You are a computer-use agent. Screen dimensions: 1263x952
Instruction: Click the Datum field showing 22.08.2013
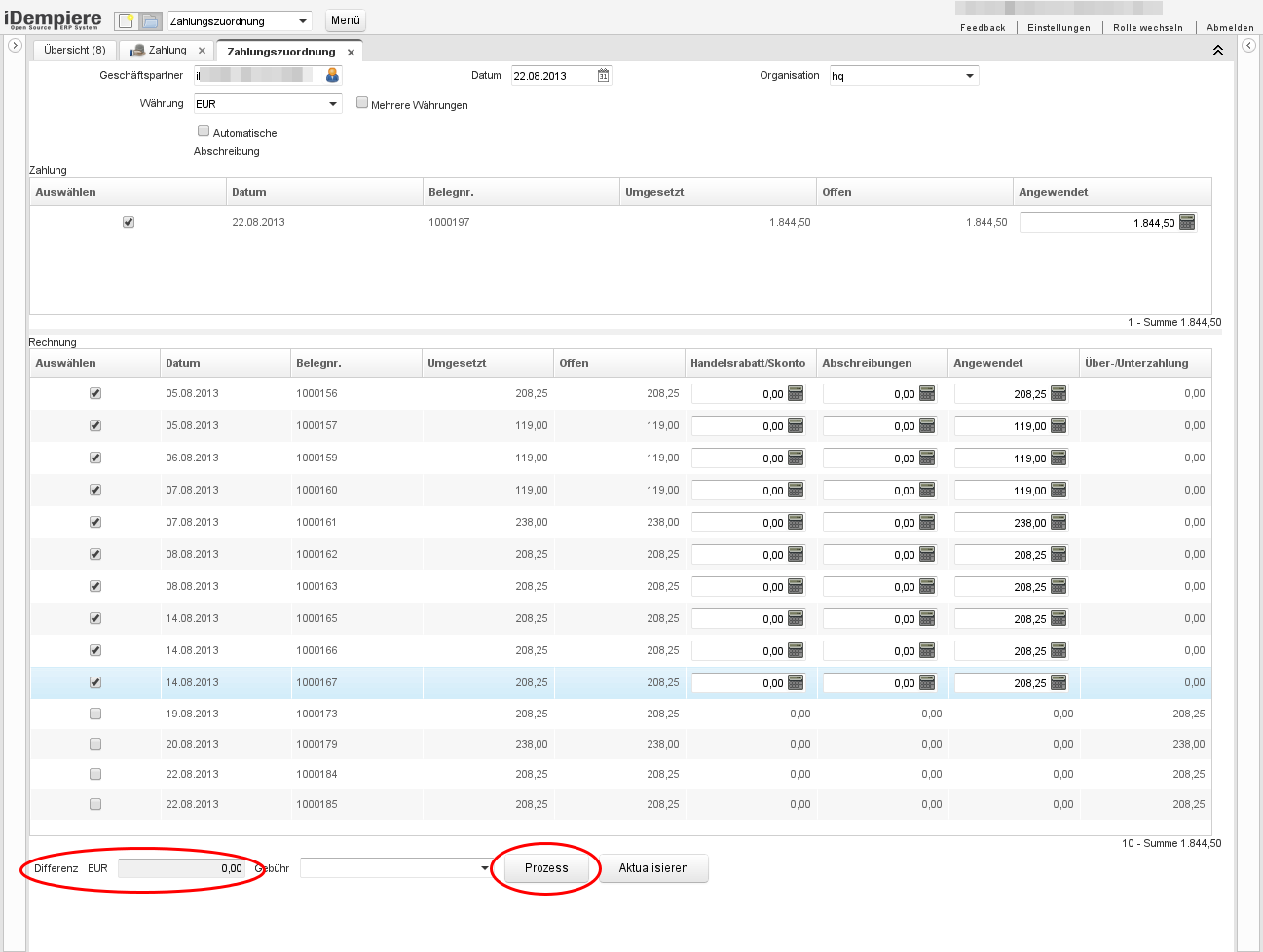click(x=553, y=75)
